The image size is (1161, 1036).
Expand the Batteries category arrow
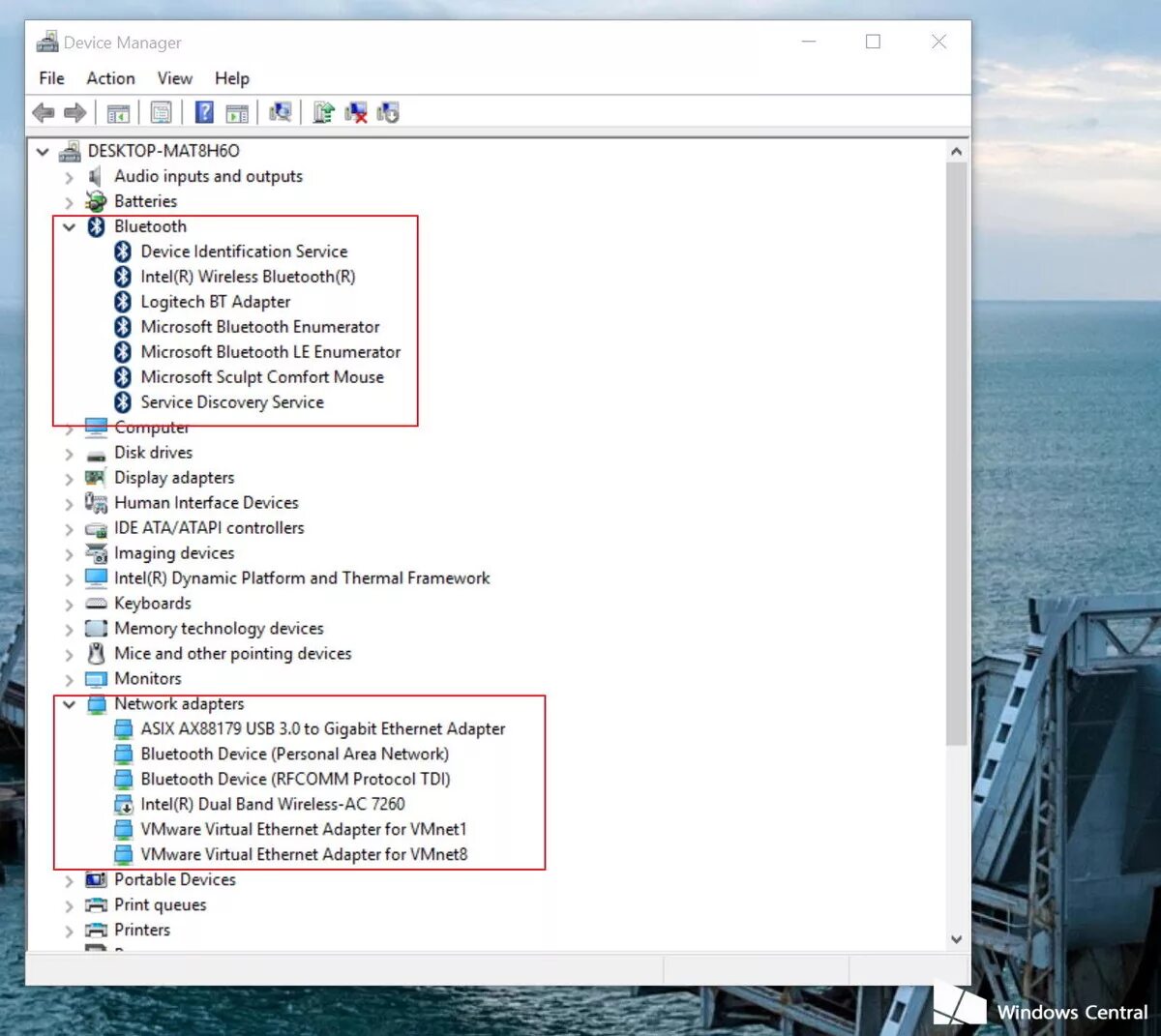click(69, 202)
